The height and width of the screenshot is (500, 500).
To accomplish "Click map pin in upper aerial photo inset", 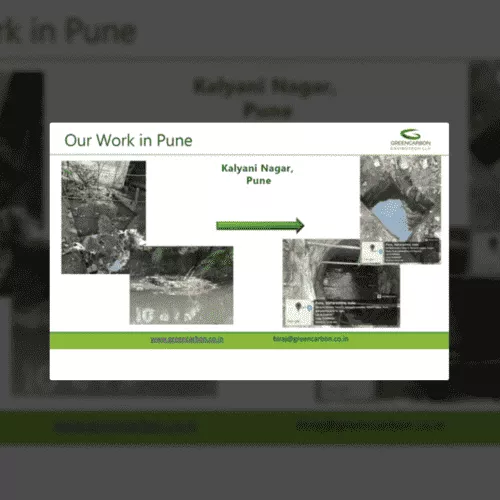I will [x=372, y=248].
